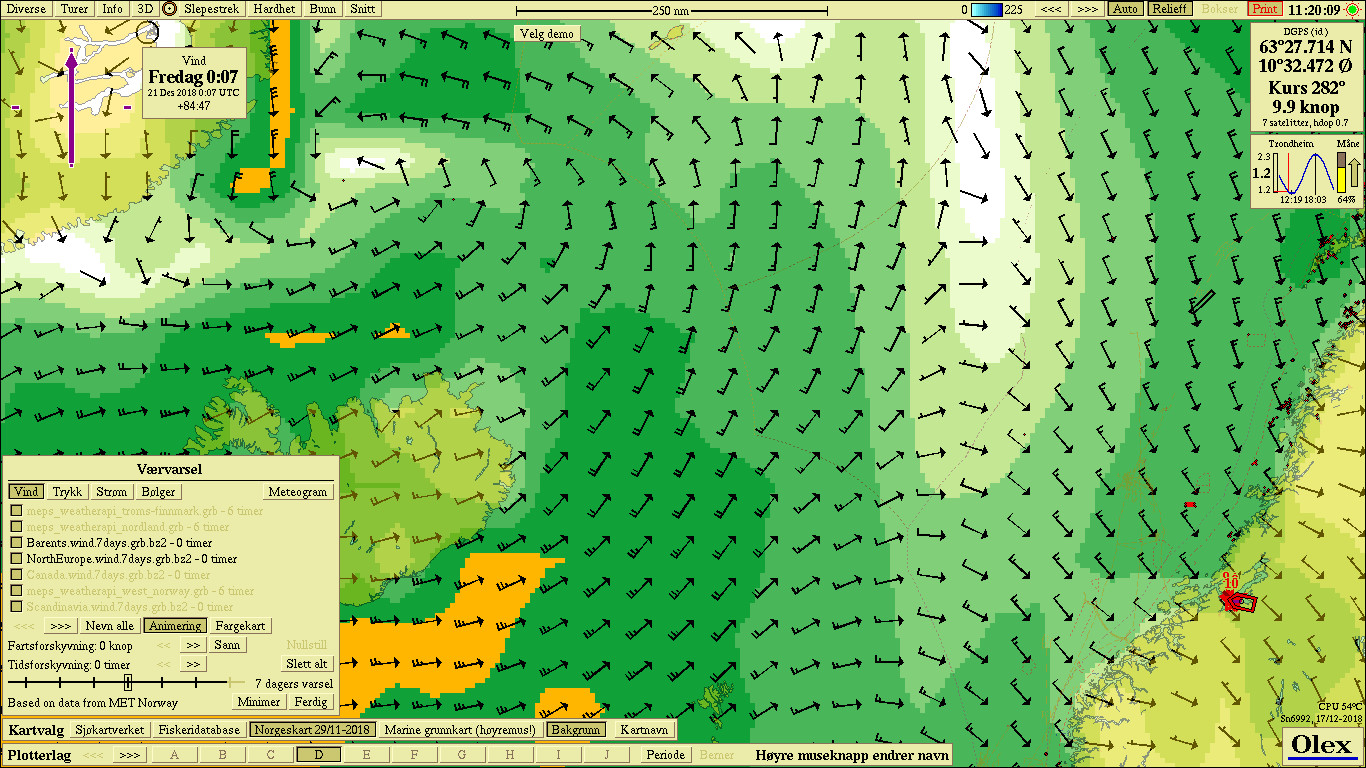This screenshot has height=768, width=1366.
Task: Click the yellow moon phase bar showing 64%
Action: 1342,172
